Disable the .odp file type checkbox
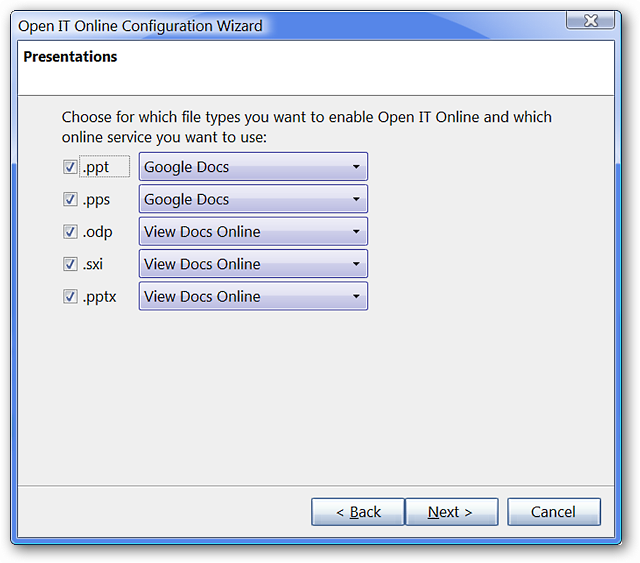This screenshot has width=640, height=563. [70, 231]
